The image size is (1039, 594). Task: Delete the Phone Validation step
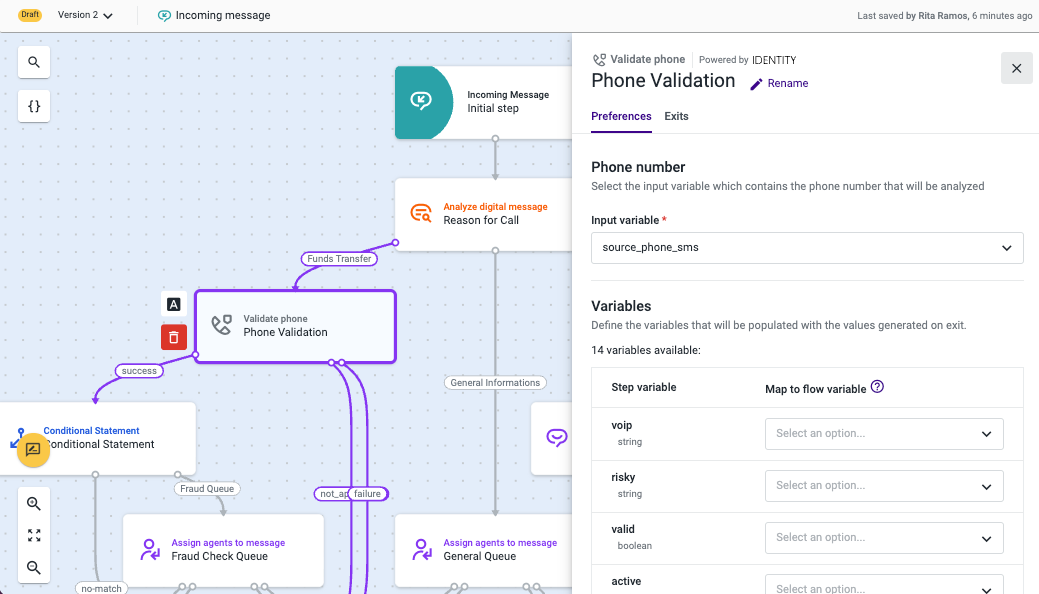[x=174, y=337]
